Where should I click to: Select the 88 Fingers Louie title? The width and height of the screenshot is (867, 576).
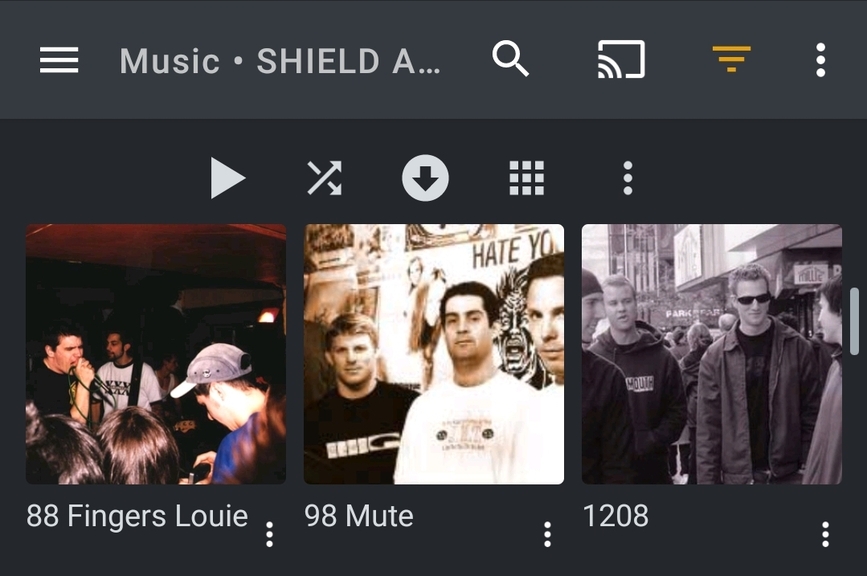click(137, 516)
